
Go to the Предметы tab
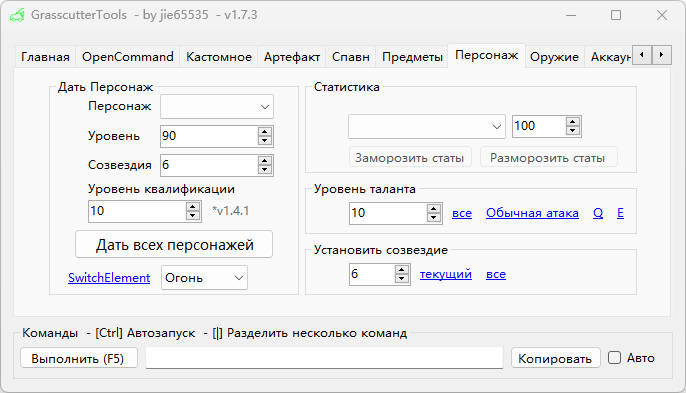tap(412, 57)
